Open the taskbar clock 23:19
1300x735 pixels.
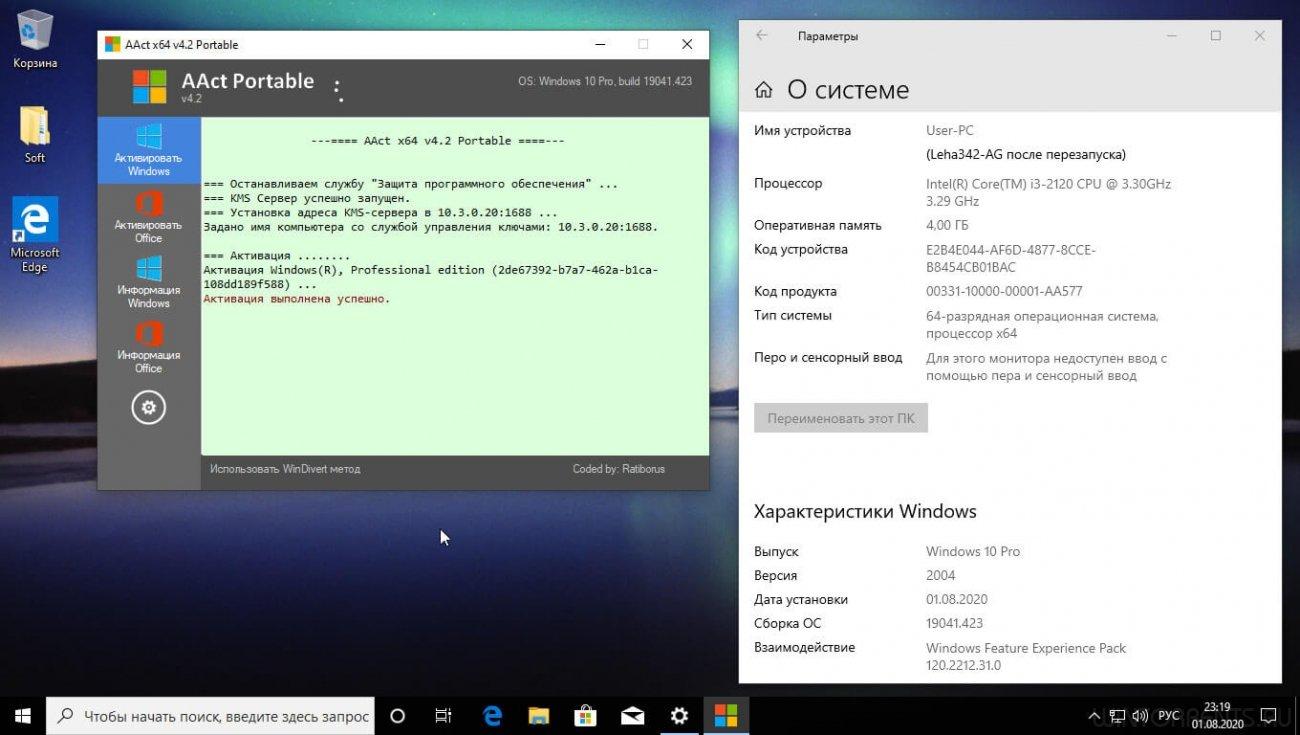tap(1217, 716)
